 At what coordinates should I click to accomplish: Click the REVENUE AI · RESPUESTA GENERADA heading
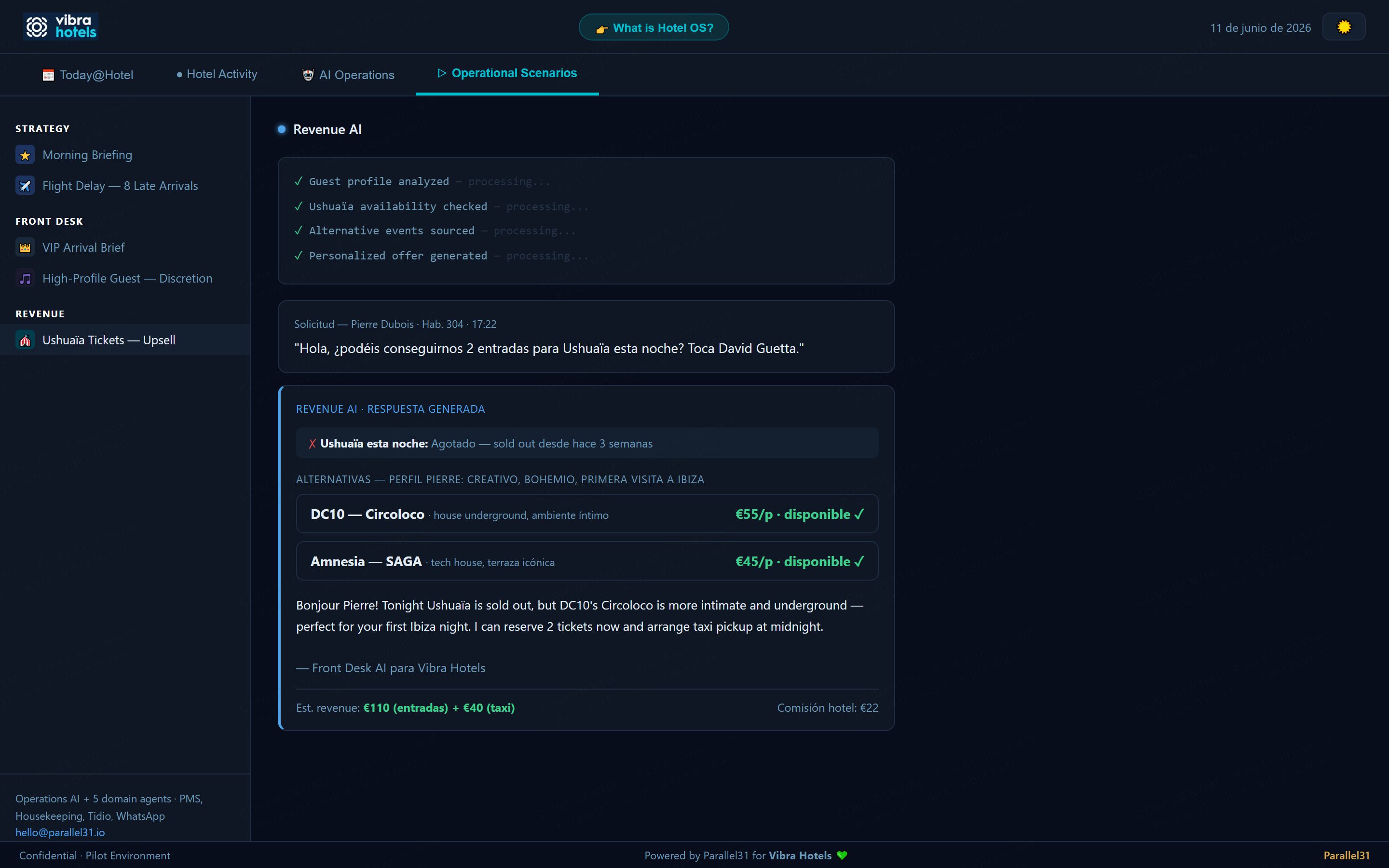390,409
